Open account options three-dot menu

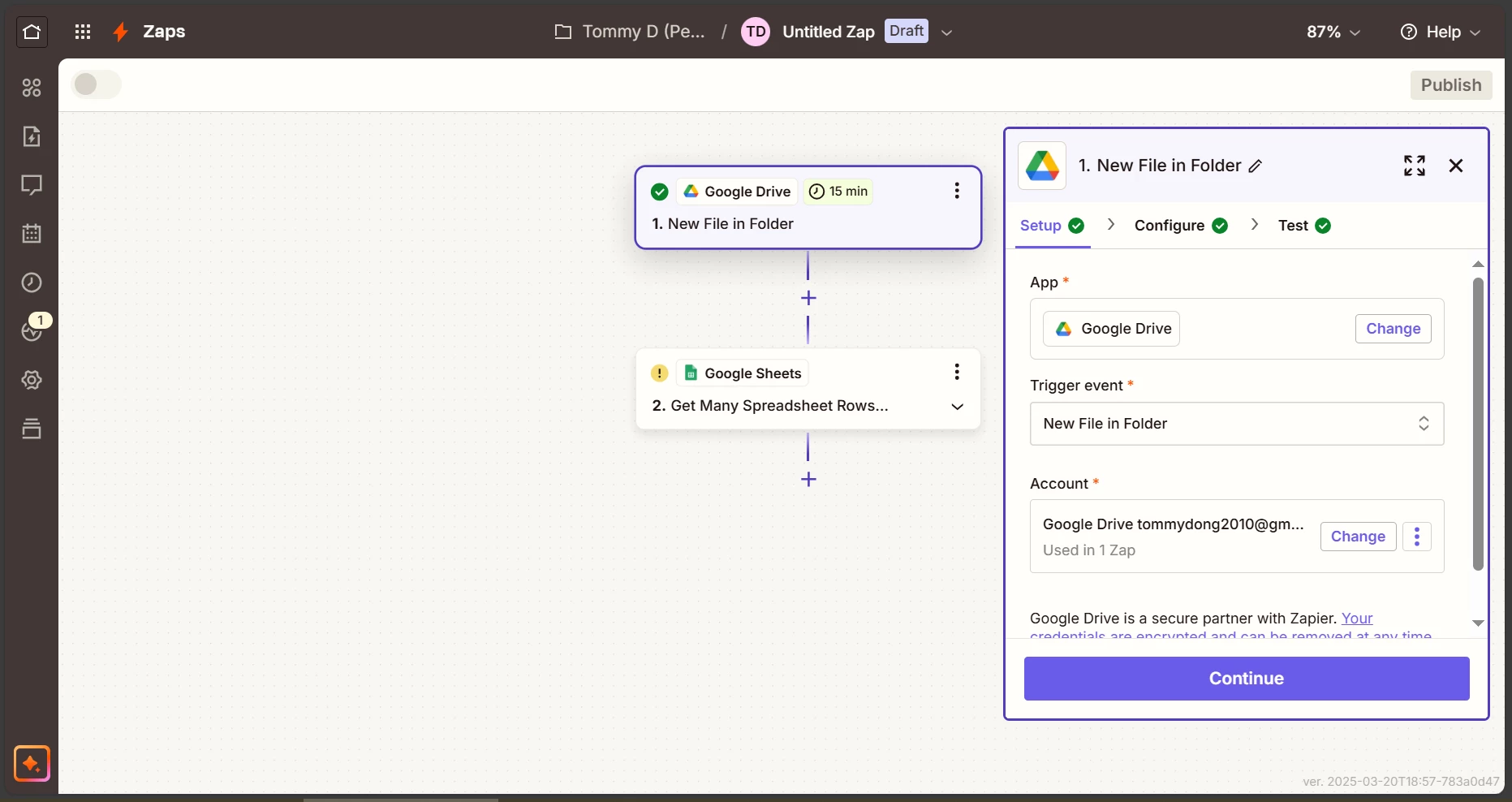click(1417, 537)
